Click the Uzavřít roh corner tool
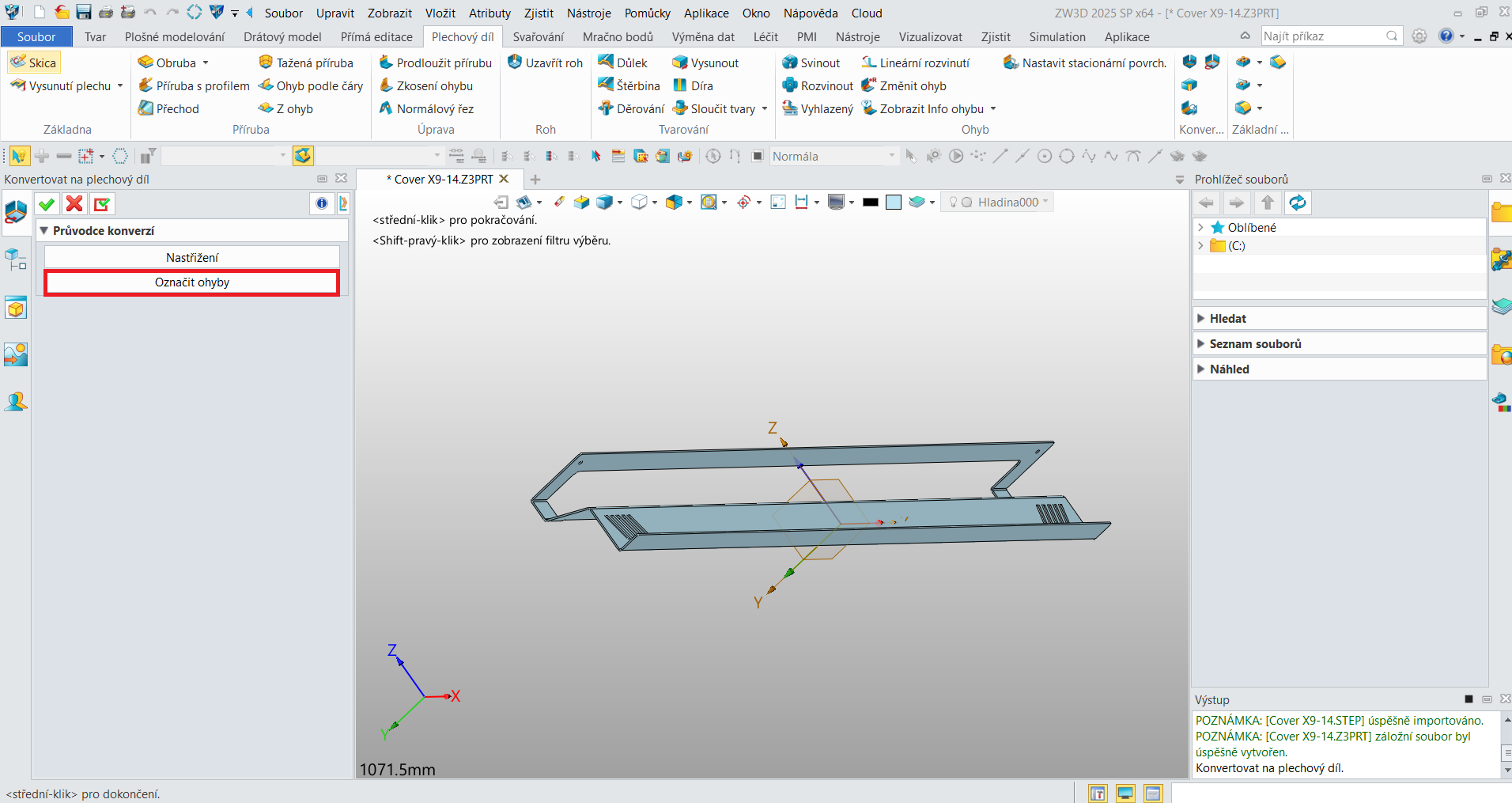 pos(545,62)
